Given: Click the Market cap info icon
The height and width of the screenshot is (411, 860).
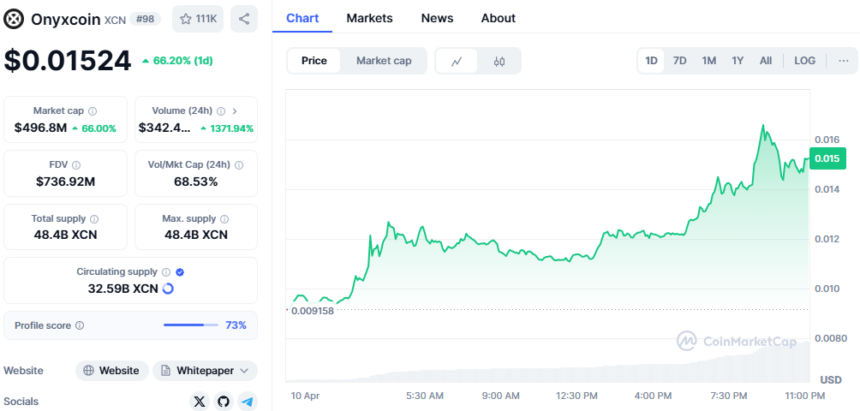Looking at the screenshot, I should [x=93, y=111].
